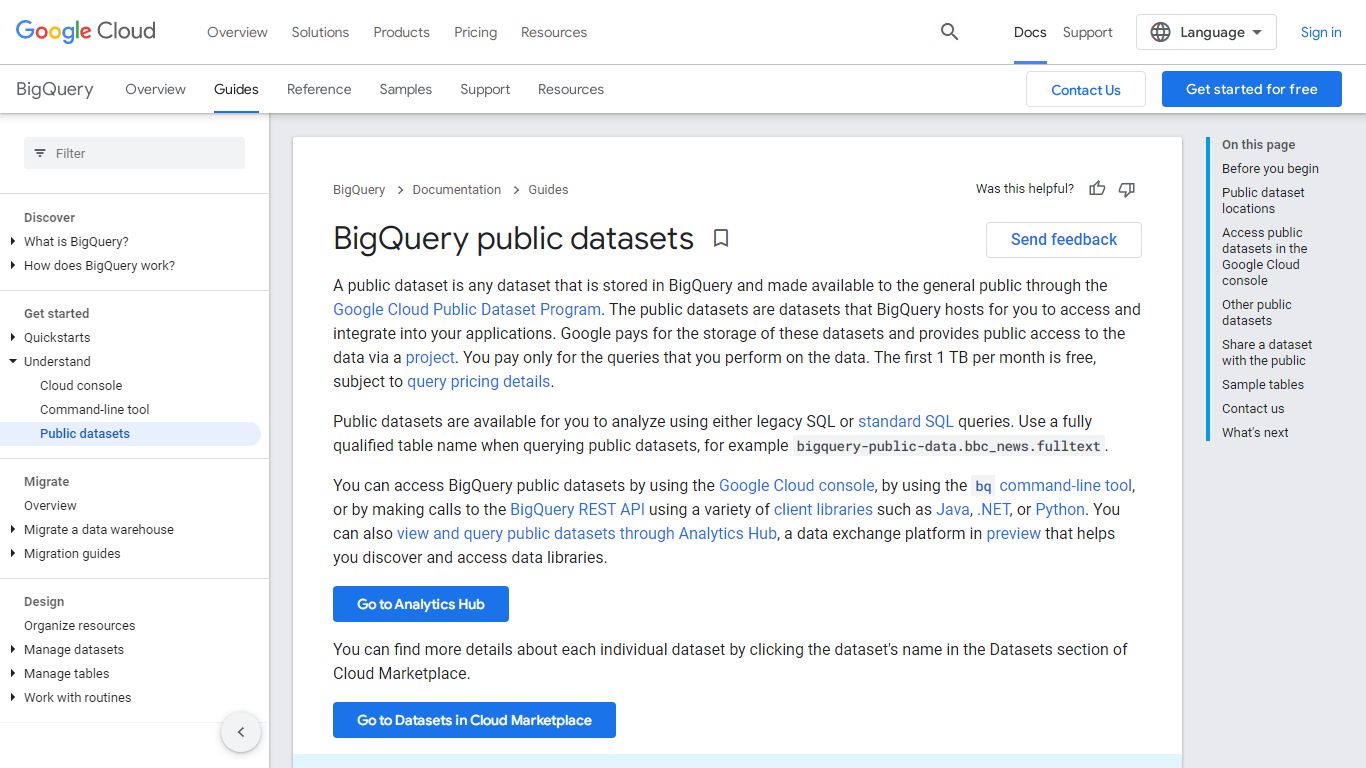Jump to Contact us section

(x=1253, y=408)
